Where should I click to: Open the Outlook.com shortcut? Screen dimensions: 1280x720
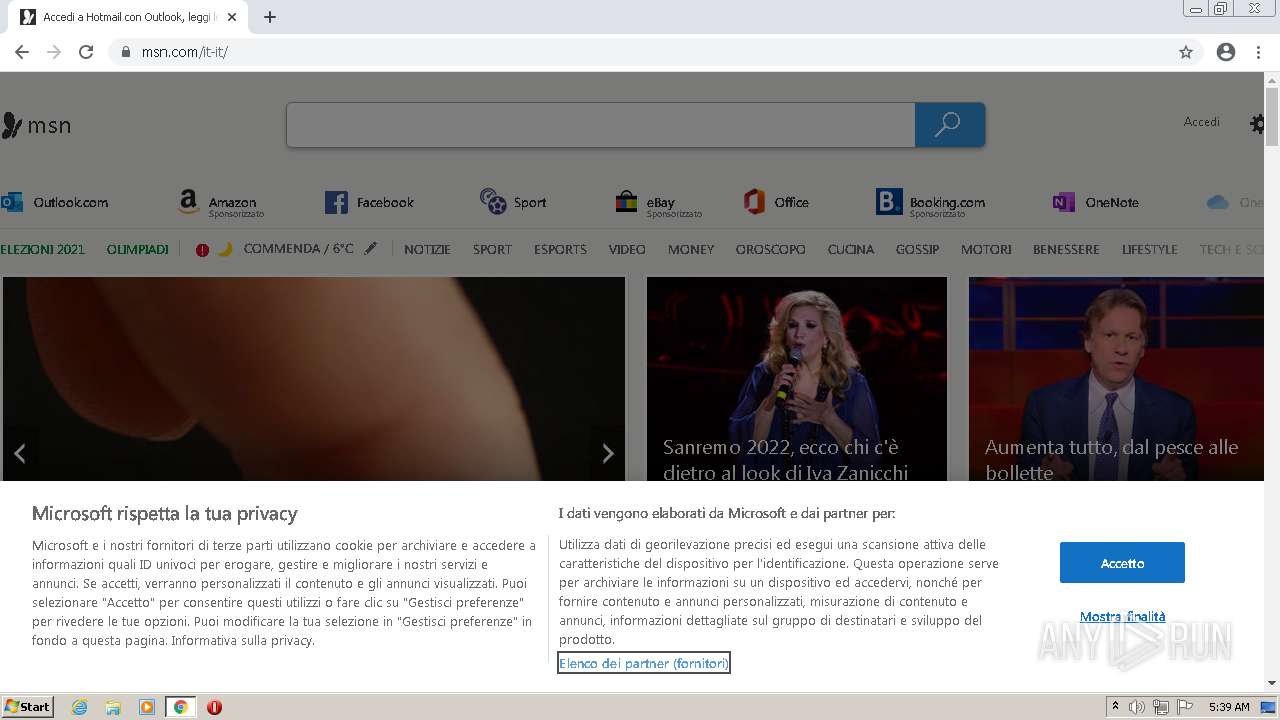coord(55,202)
